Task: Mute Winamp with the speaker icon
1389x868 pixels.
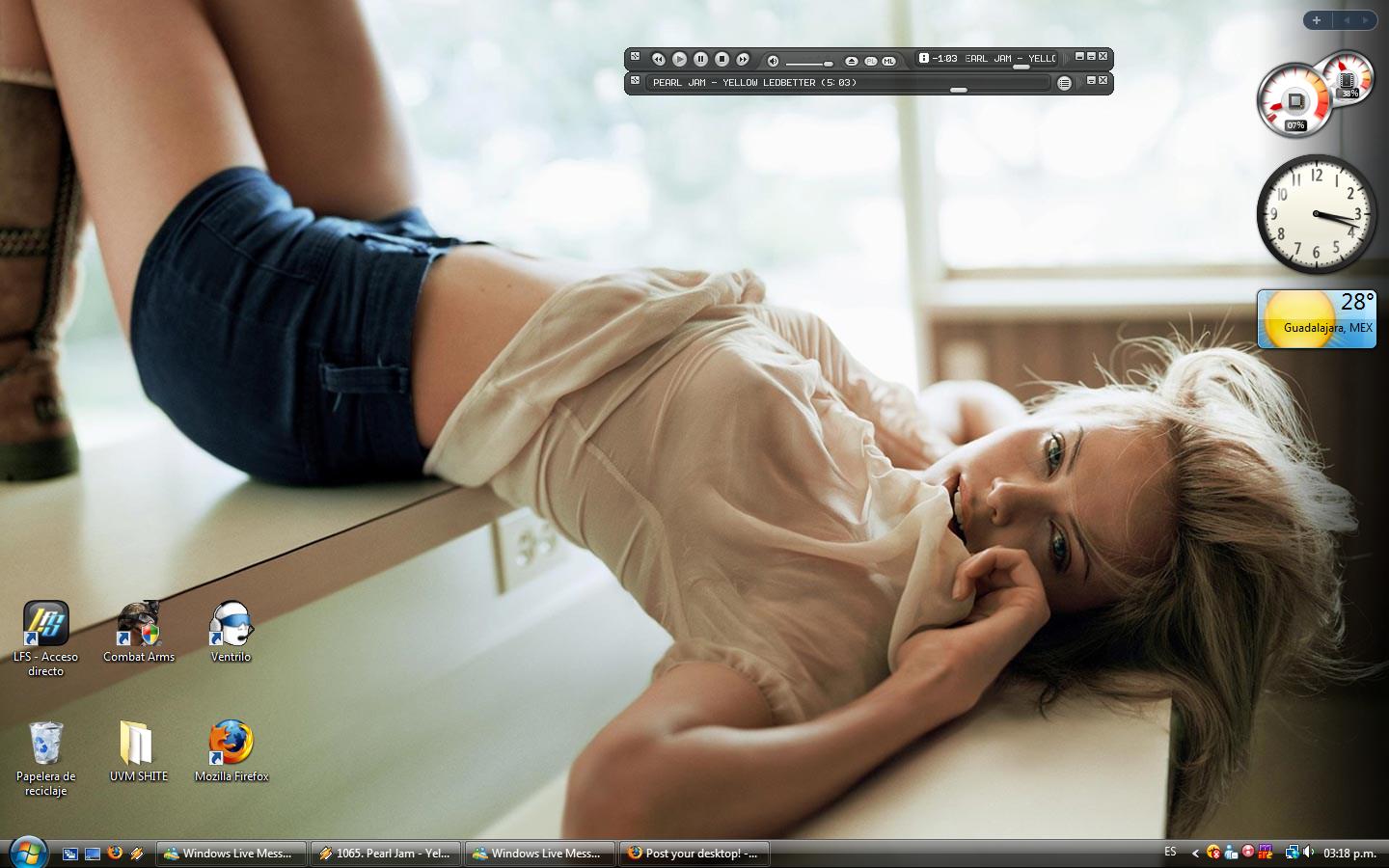Action: point(773,61)
